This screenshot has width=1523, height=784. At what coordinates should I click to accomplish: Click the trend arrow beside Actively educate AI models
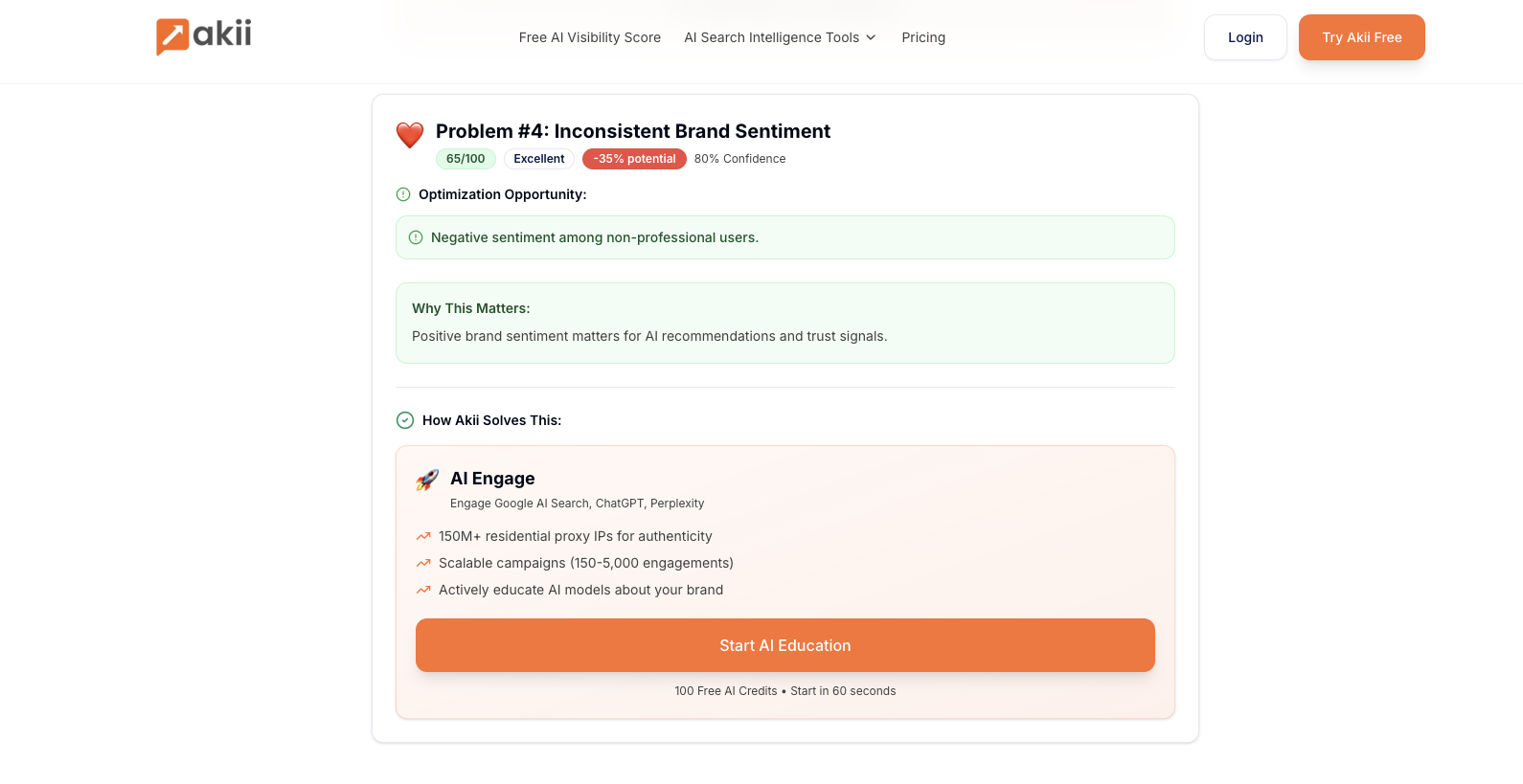tap(422, 590)
